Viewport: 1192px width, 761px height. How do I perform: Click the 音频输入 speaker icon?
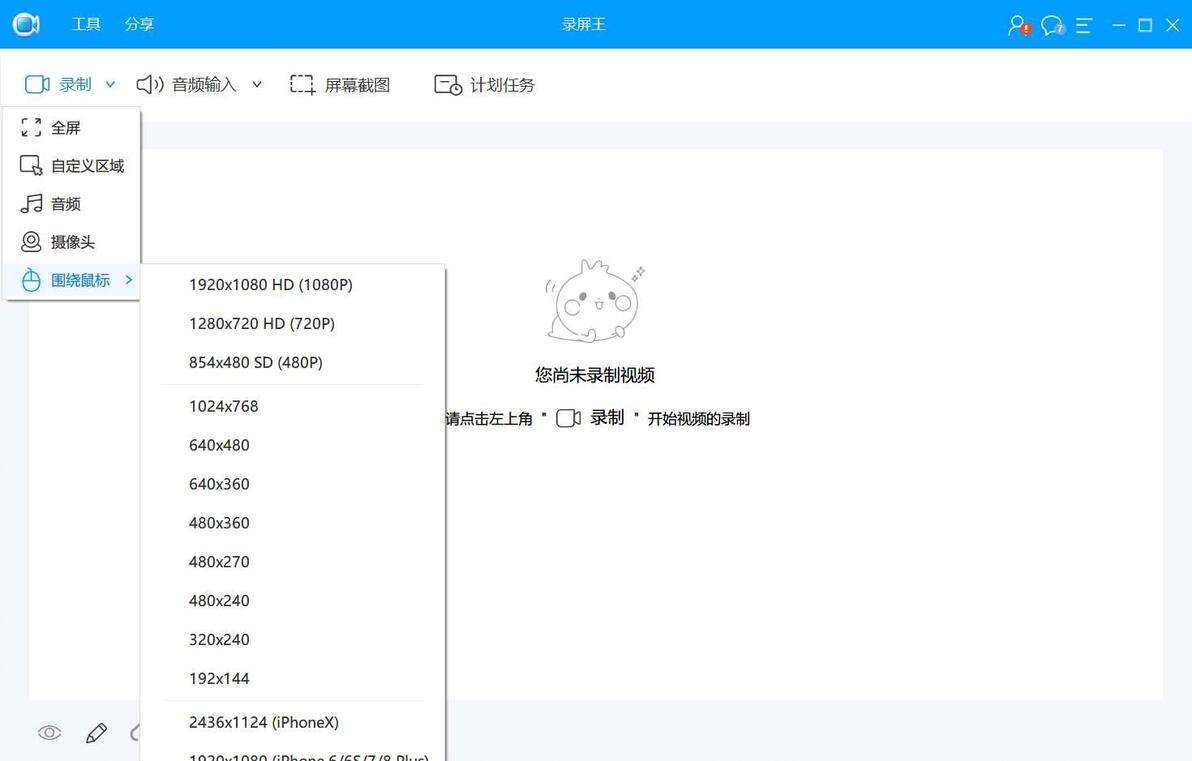point(150,84)
